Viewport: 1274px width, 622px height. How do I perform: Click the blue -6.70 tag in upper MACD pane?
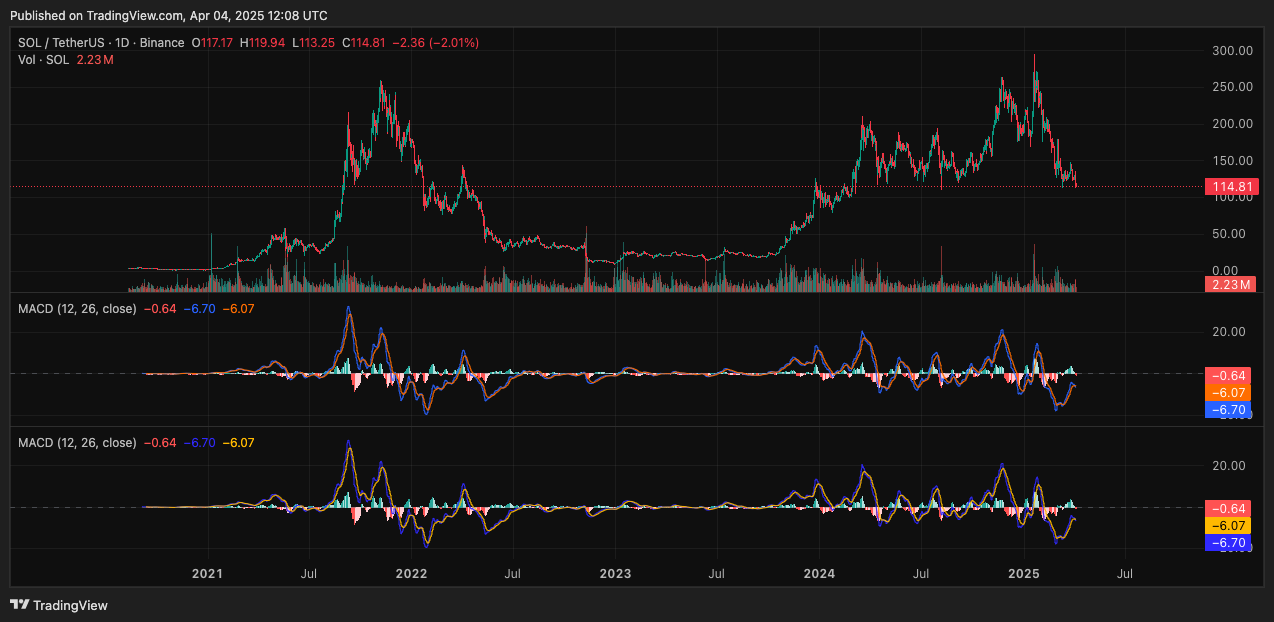tap(1228, 410)
